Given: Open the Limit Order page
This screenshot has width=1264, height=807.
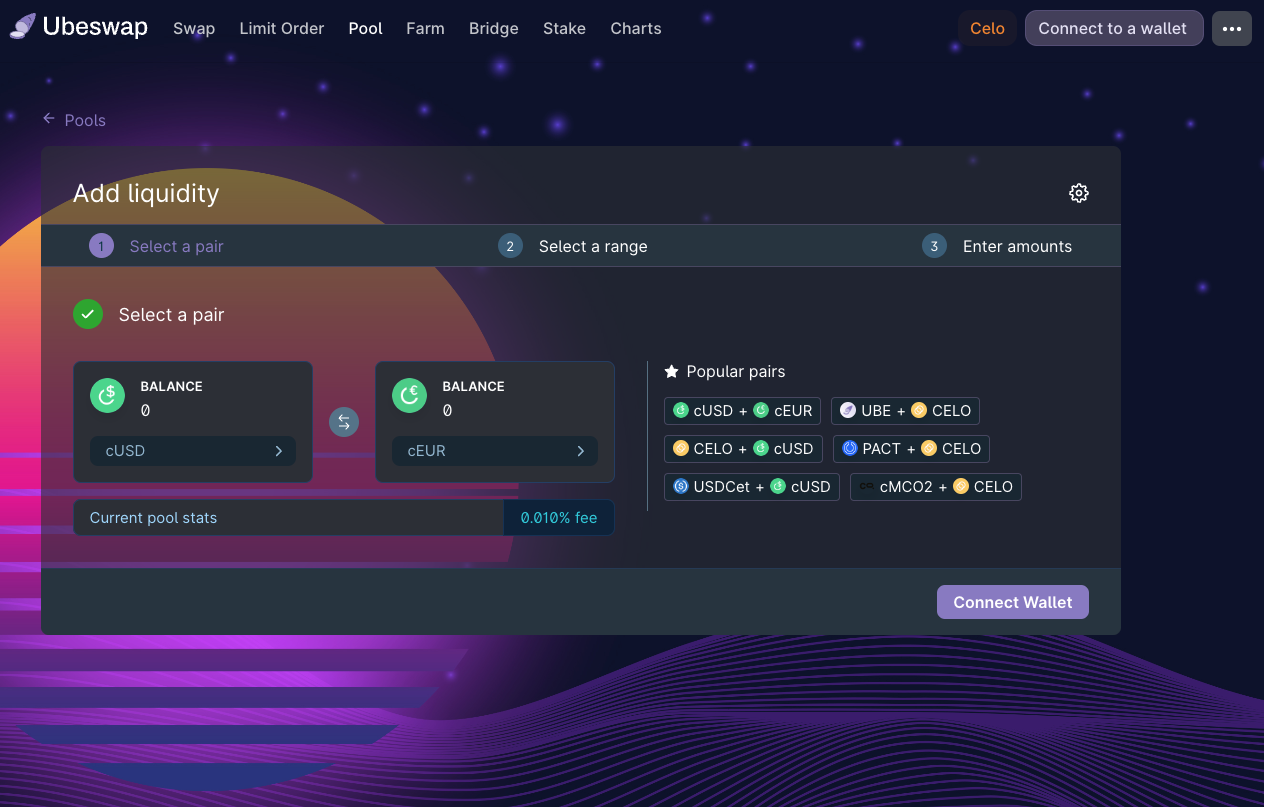Looking at the screenshot, I should (x=282, y=28).
